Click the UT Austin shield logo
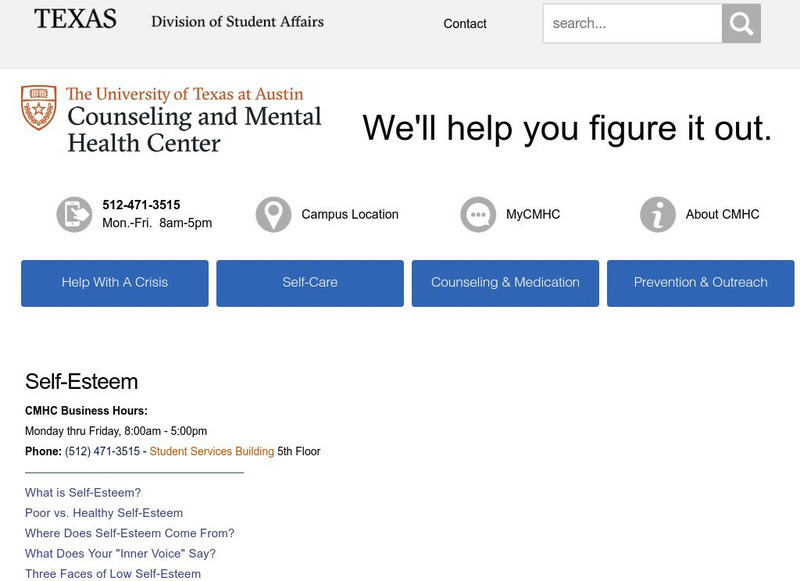This screenshot has width=800, height=581. [39, 107]
